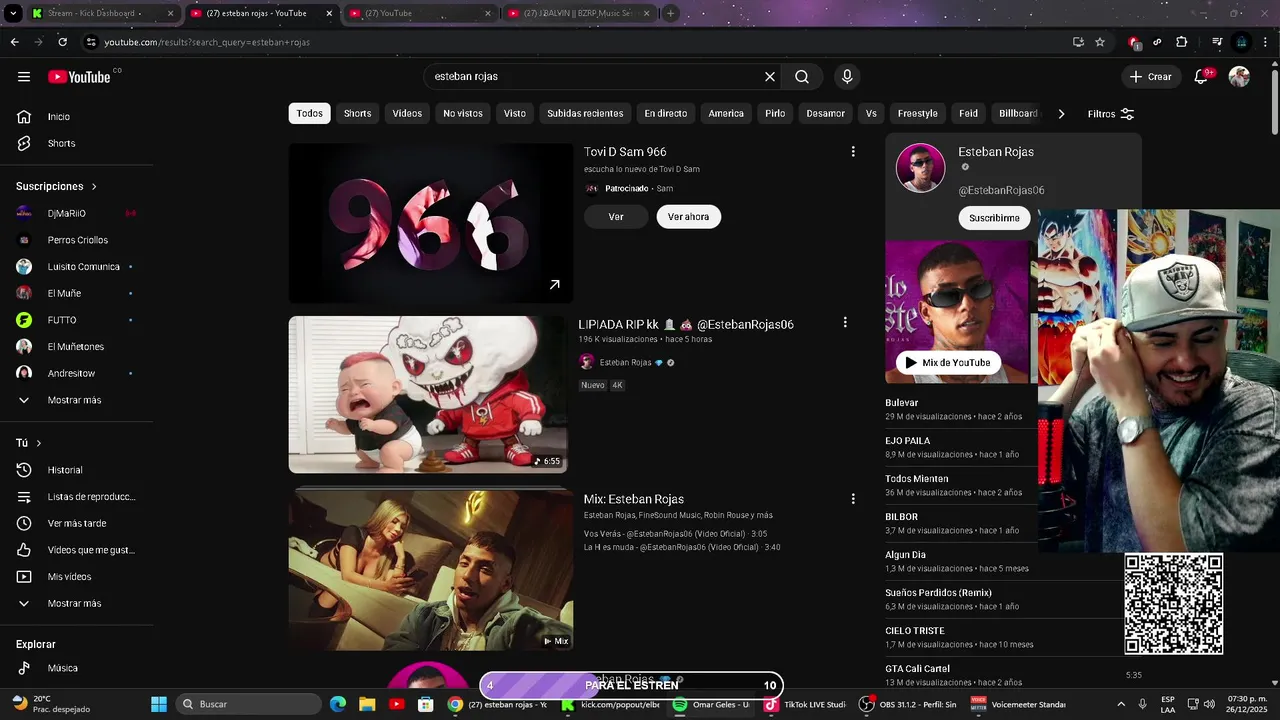This screenshot has height=720, width=1280.
Task: Open options menu for LIPIADA RIP kk video
Action: [845, 323]
